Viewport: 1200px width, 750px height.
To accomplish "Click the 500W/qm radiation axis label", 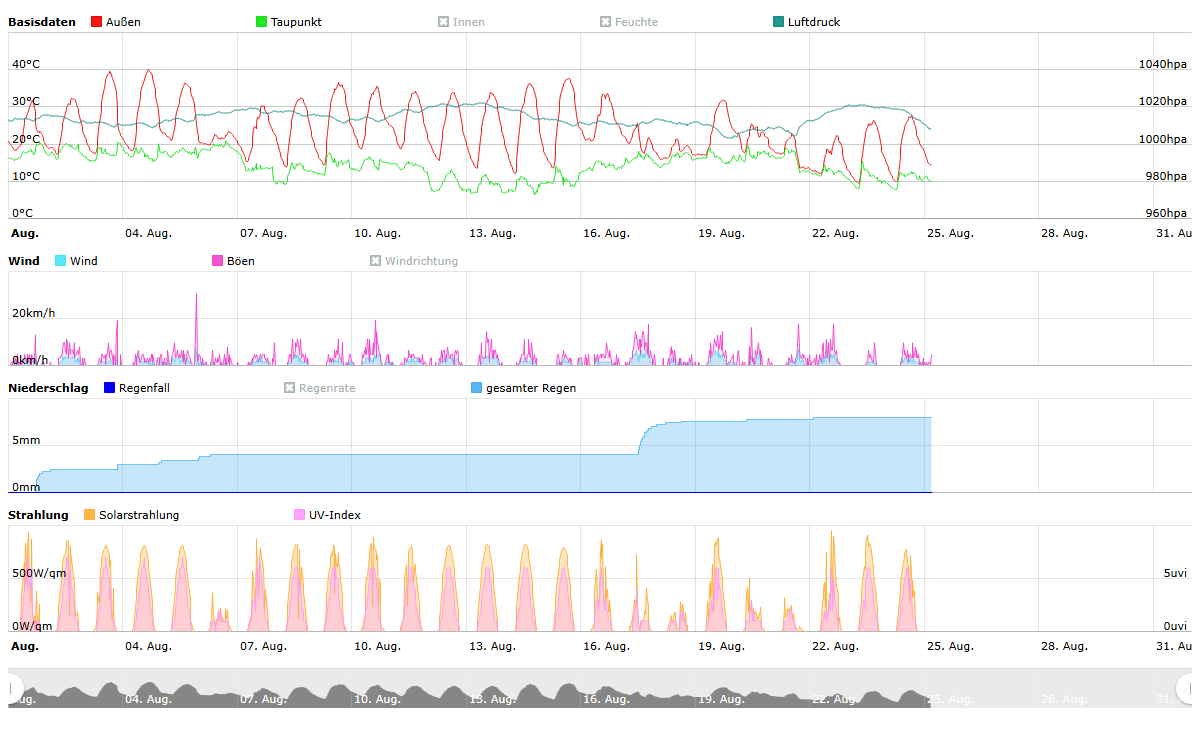I will click(x=39, y=573).
